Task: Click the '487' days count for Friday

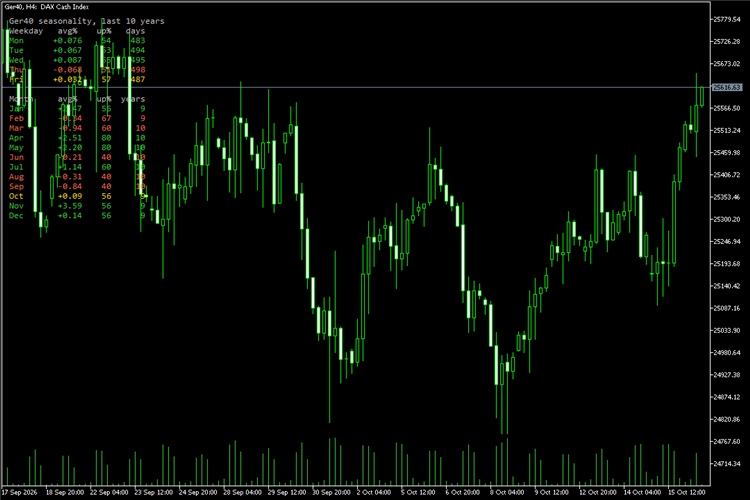Action: pyautogui.click(x=138, y=79)
